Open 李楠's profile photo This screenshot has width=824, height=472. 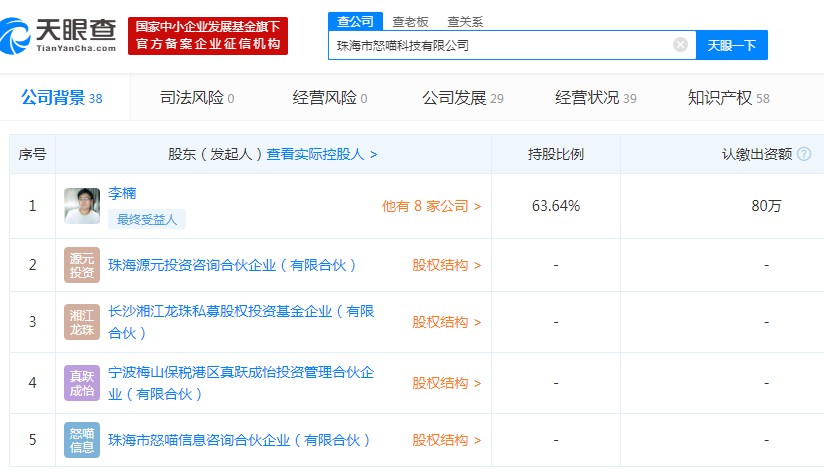coord(82,206)
